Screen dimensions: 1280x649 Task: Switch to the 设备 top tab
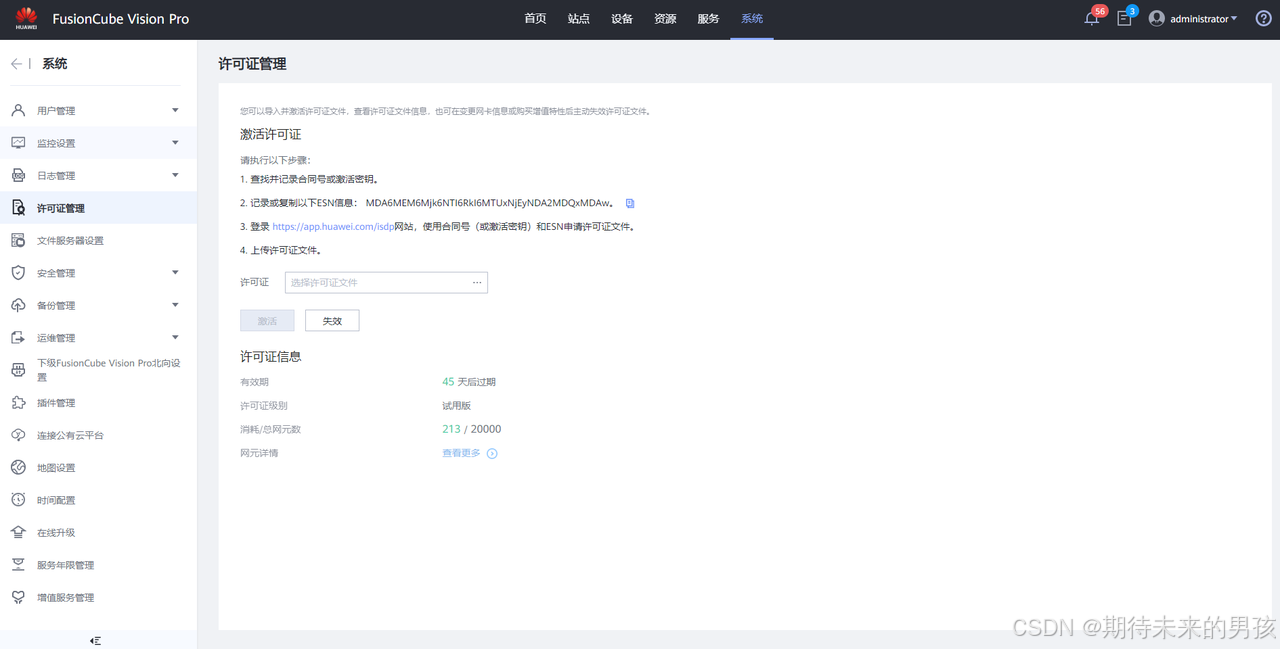622,19
